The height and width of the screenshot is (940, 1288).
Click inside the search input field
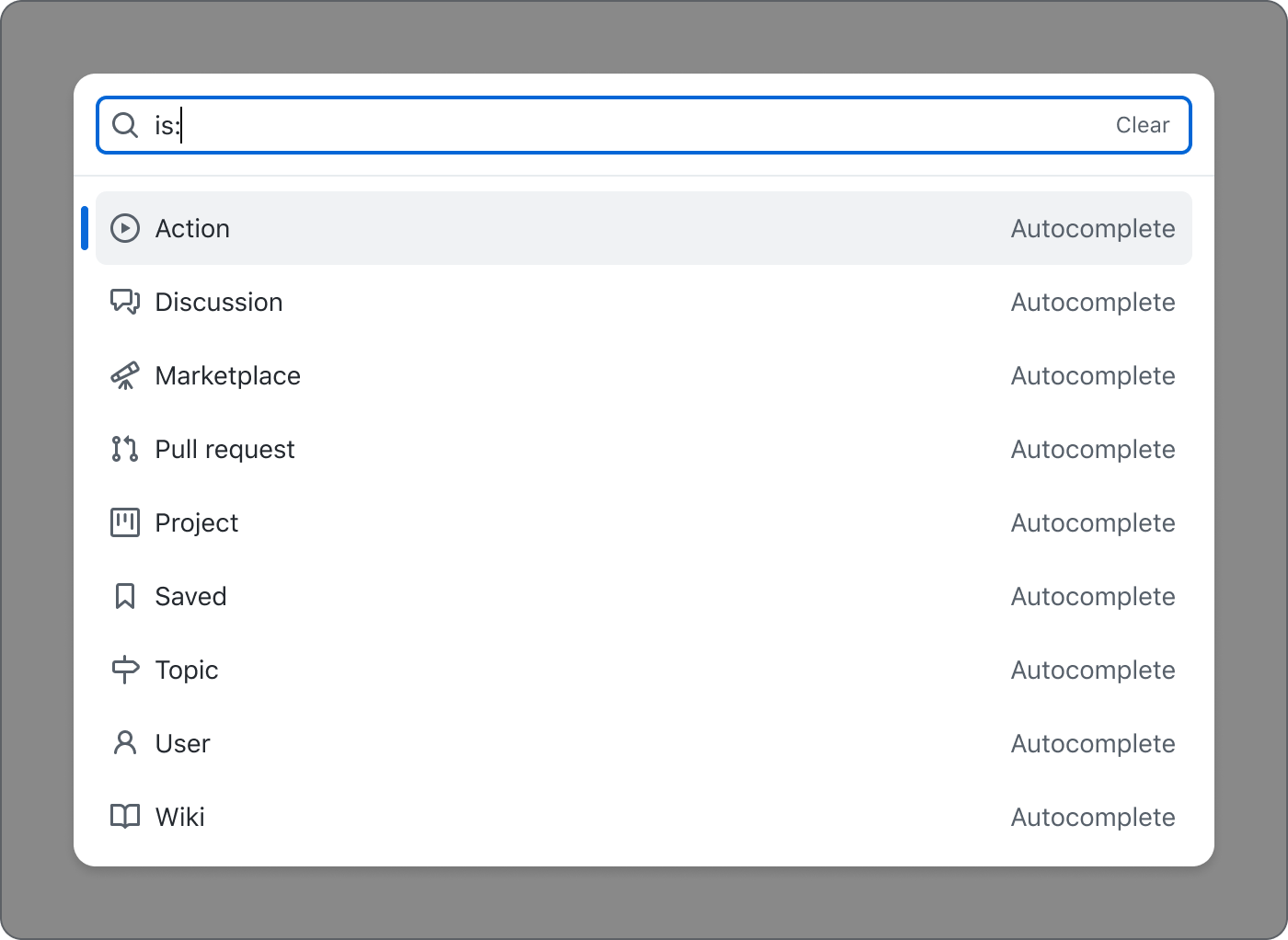tap(552, 125)
